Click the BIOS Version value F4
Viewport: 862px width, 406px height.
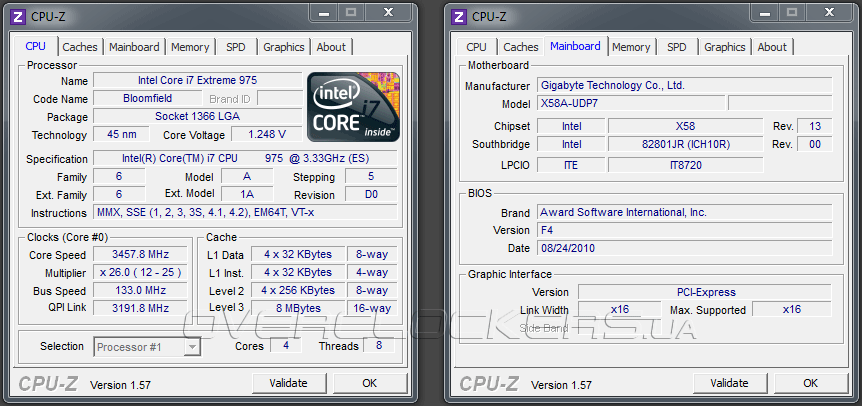tap(684, 230)
